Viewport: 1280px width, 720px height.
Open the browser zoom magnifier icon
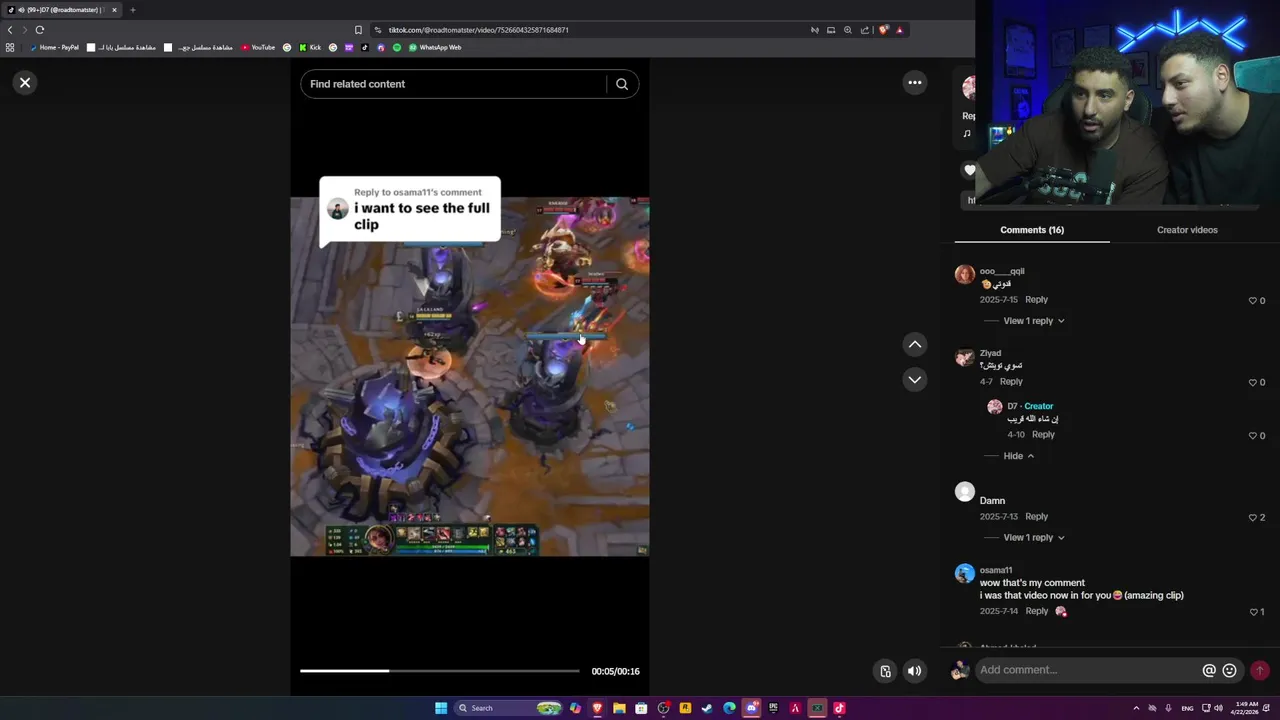848,30
